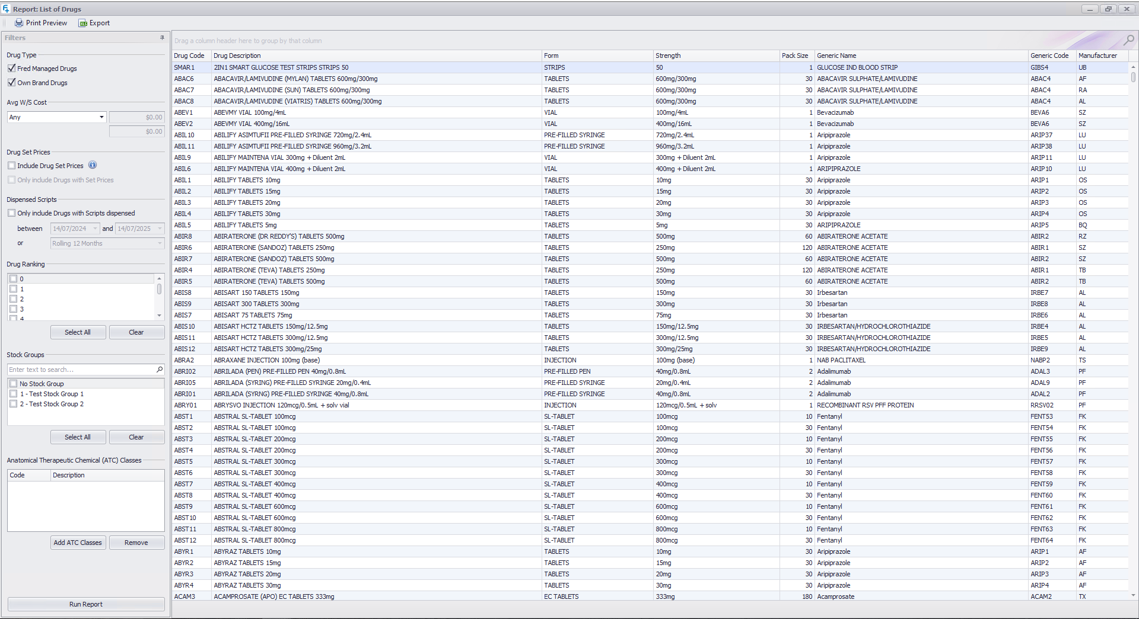1141x620 pixels.
Task: Click Remove ATC class button
Action: 136,543
